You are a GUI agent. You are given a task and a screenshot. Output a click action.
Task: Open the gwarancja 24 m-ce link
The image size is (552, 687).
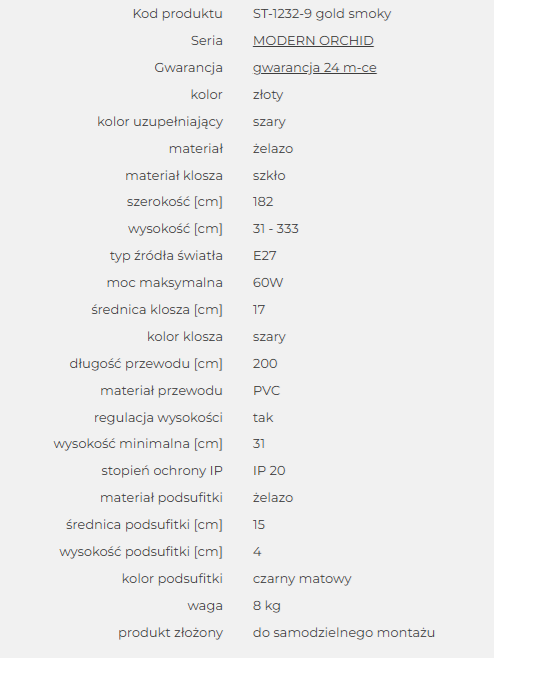pyautogui.click(x=315, y=68)
